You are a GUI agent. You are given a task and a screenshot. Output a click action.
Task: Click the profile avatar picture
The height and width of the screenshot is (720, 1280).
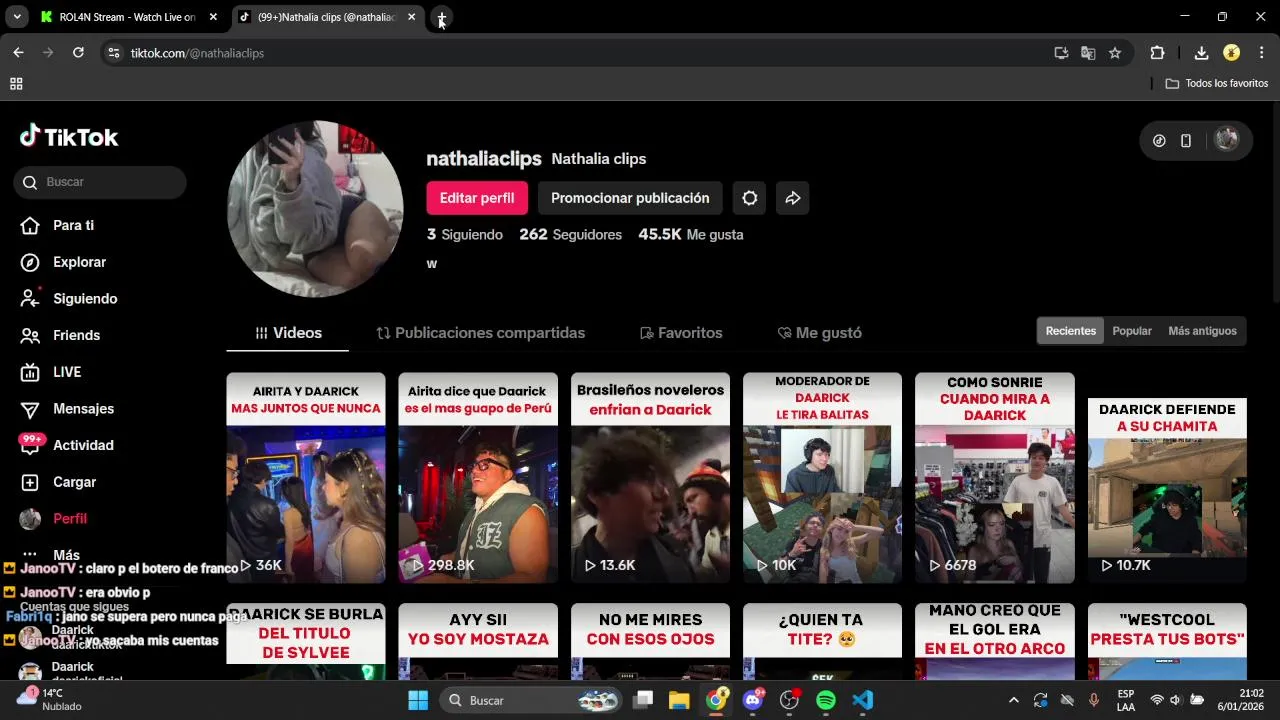315,209
